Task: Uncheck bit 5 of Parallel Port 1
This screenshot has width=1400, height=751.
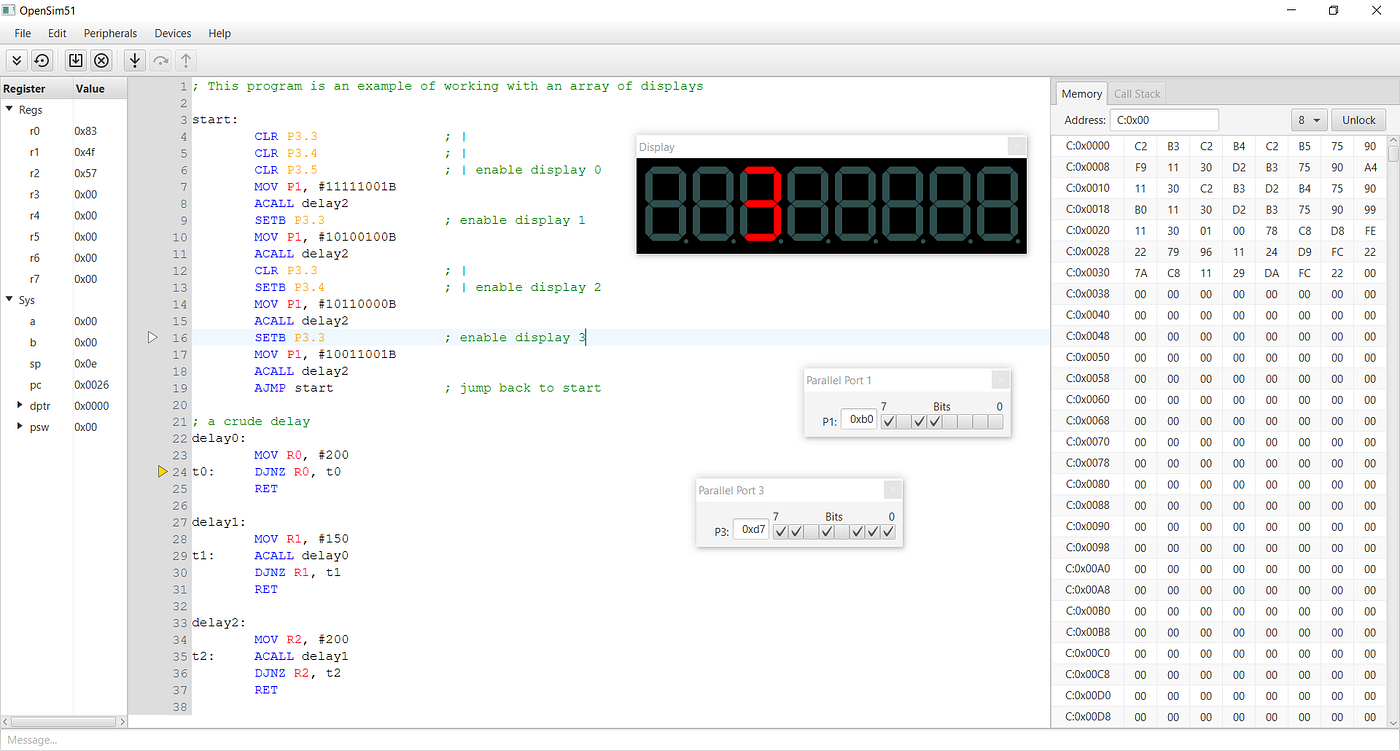Action: pyautogui.click(x=919, y=421)
